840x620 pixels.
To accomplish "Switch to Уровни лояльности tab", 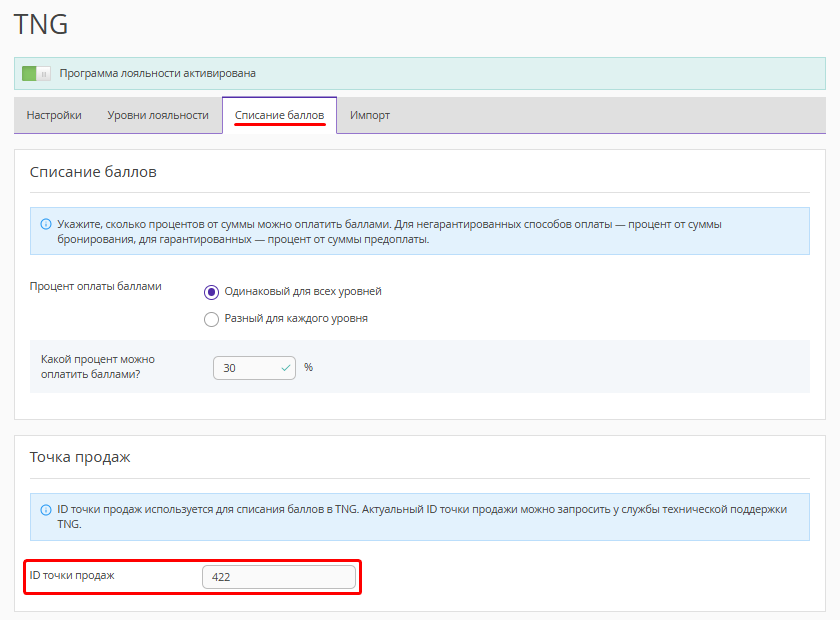I will click(158, 115).
